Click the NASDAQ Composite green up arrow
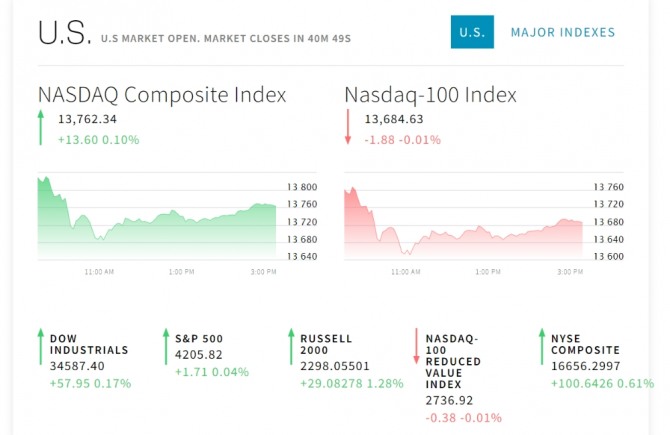This screenshot has width=670, height=435. pyautogui.click(x=41, y=129)
